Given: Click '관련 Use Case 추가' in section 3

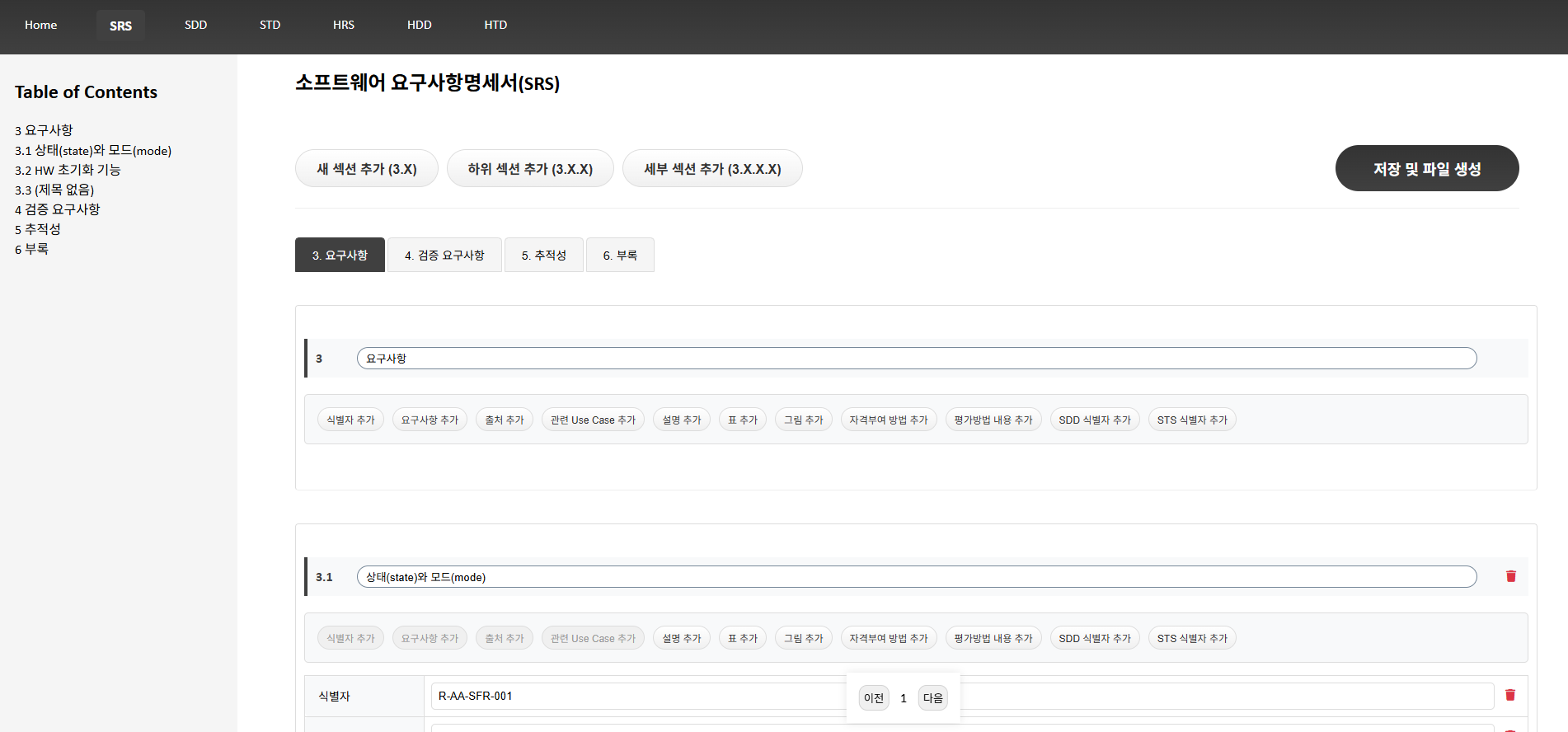Looking at the screenshot, I should [x=593, y=420].
